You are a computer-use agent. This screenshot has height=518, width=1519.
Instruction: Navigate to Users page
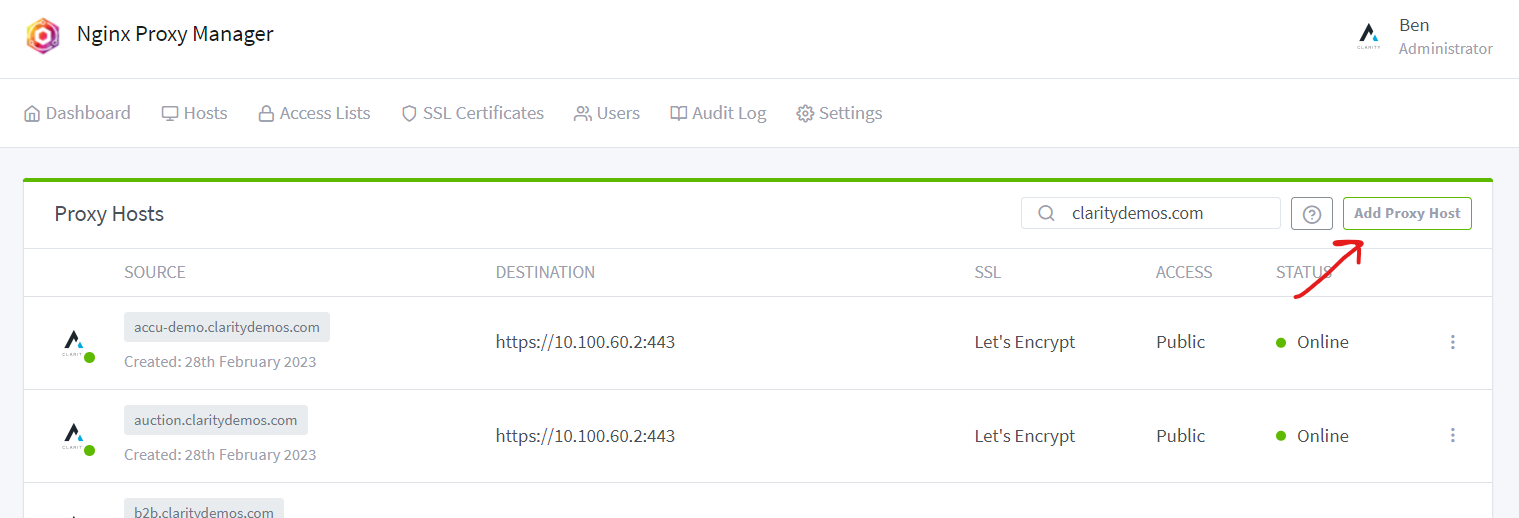coord(607,113)
